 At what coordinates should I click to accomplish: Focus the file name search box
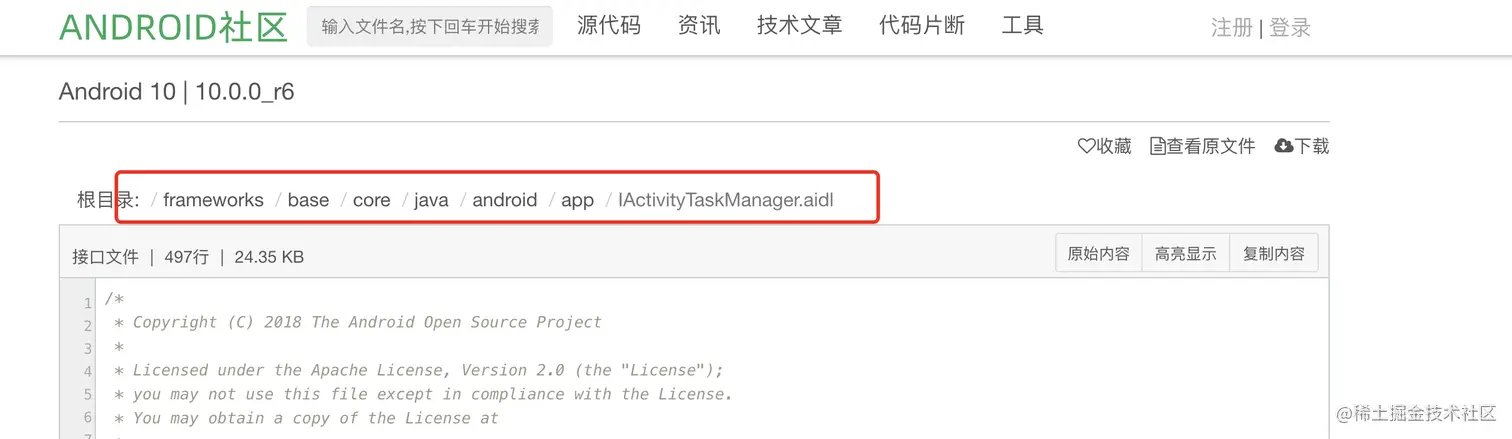pos(429,27)
